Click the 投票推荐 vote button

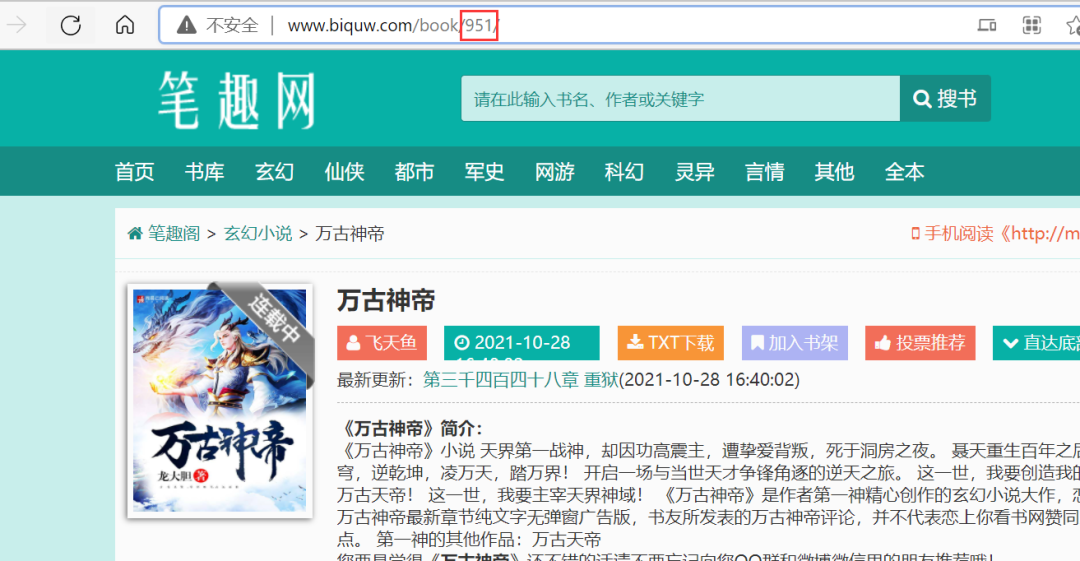point(920,343)
